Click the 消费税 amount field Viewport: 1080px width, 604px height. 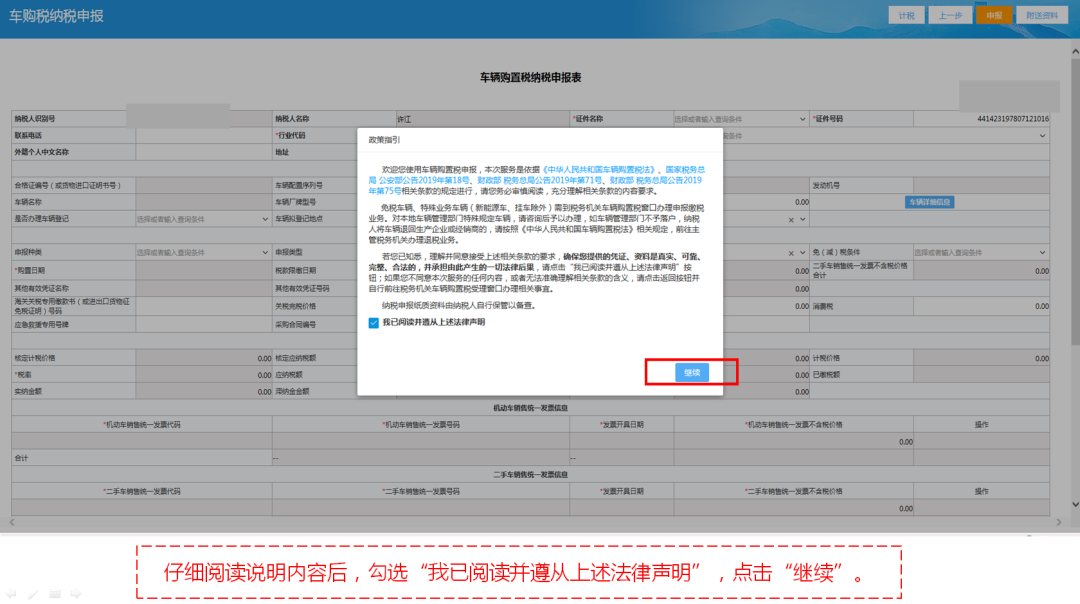[982, 306]
